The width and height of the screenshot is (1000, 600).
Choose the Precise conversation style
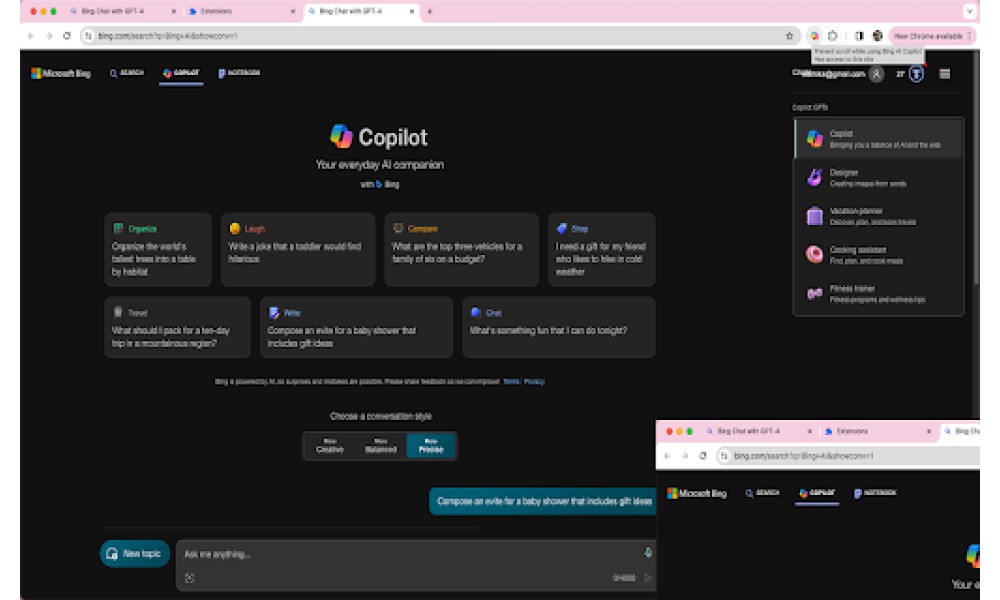pos(431,446)
